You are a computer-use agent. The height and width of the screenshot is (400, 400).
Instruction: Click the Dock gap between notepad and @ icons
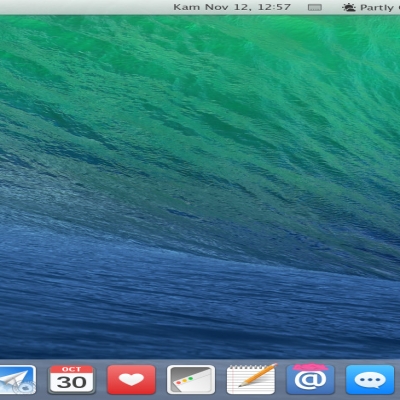click(x=282, y=380)
